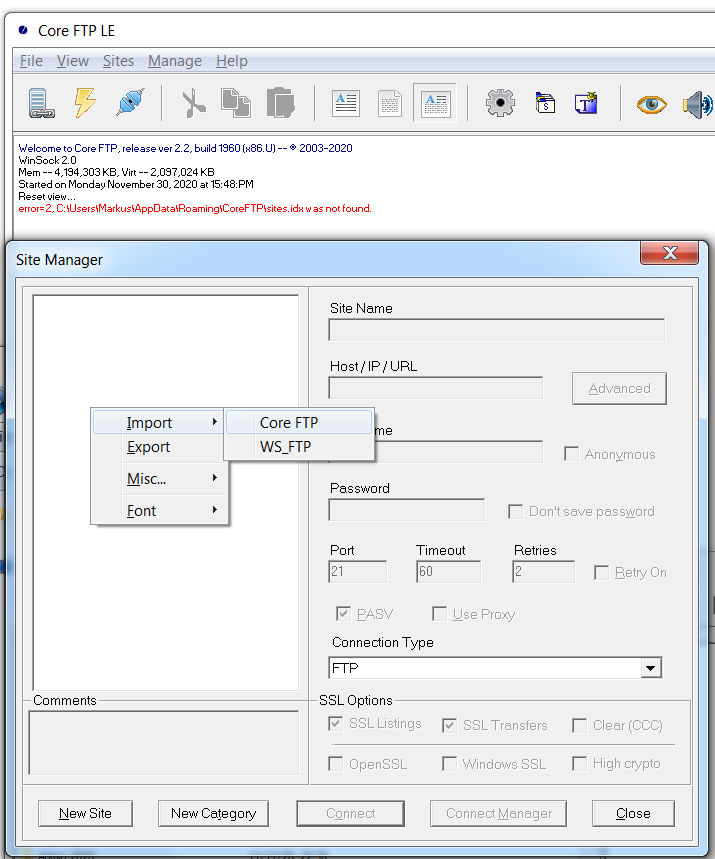Select WS_FTP import submenu item
Screen dimensions: 715x859
[x=299, y=446]
